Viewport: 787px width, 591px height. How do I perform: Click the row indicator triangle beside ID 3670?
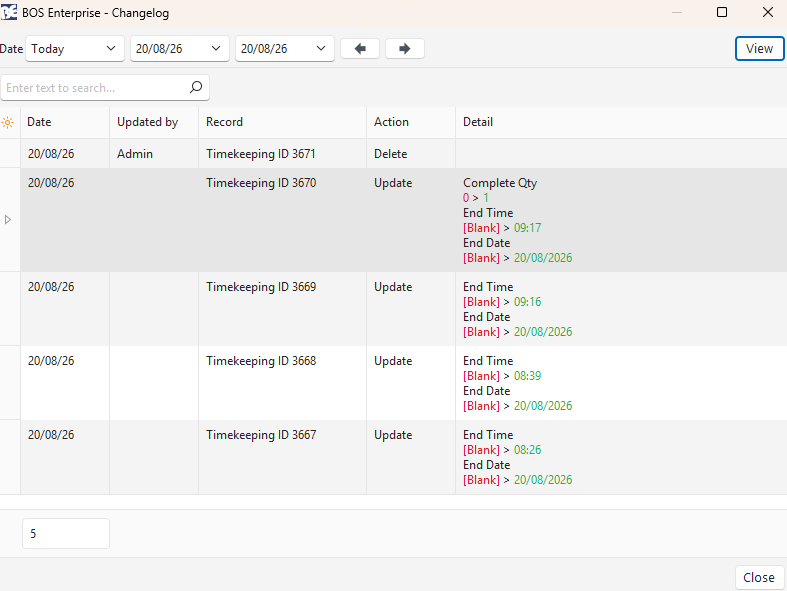8,219
